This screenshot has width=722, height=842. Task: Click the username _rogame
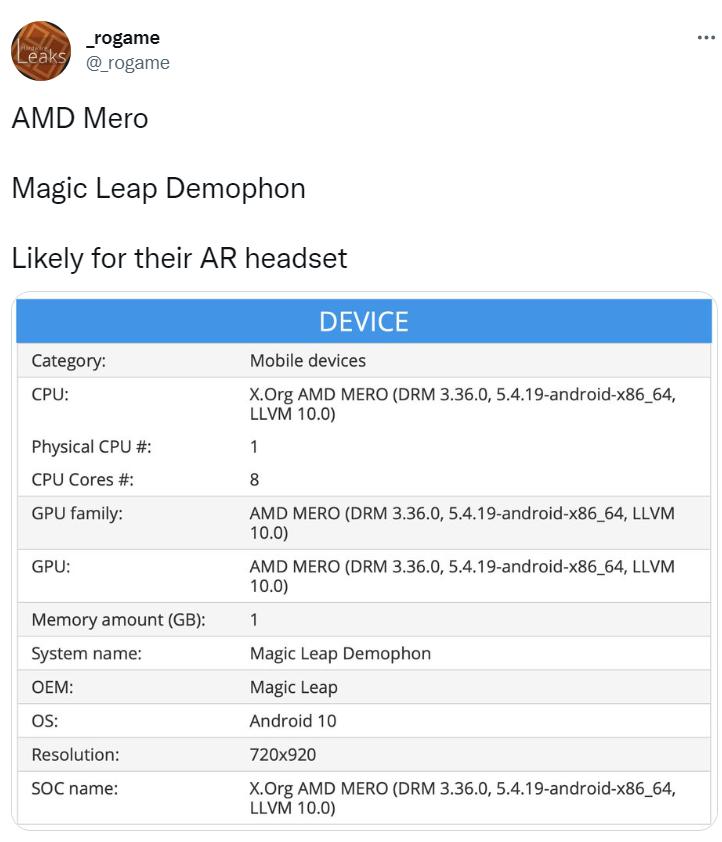[x=120, y=37]
